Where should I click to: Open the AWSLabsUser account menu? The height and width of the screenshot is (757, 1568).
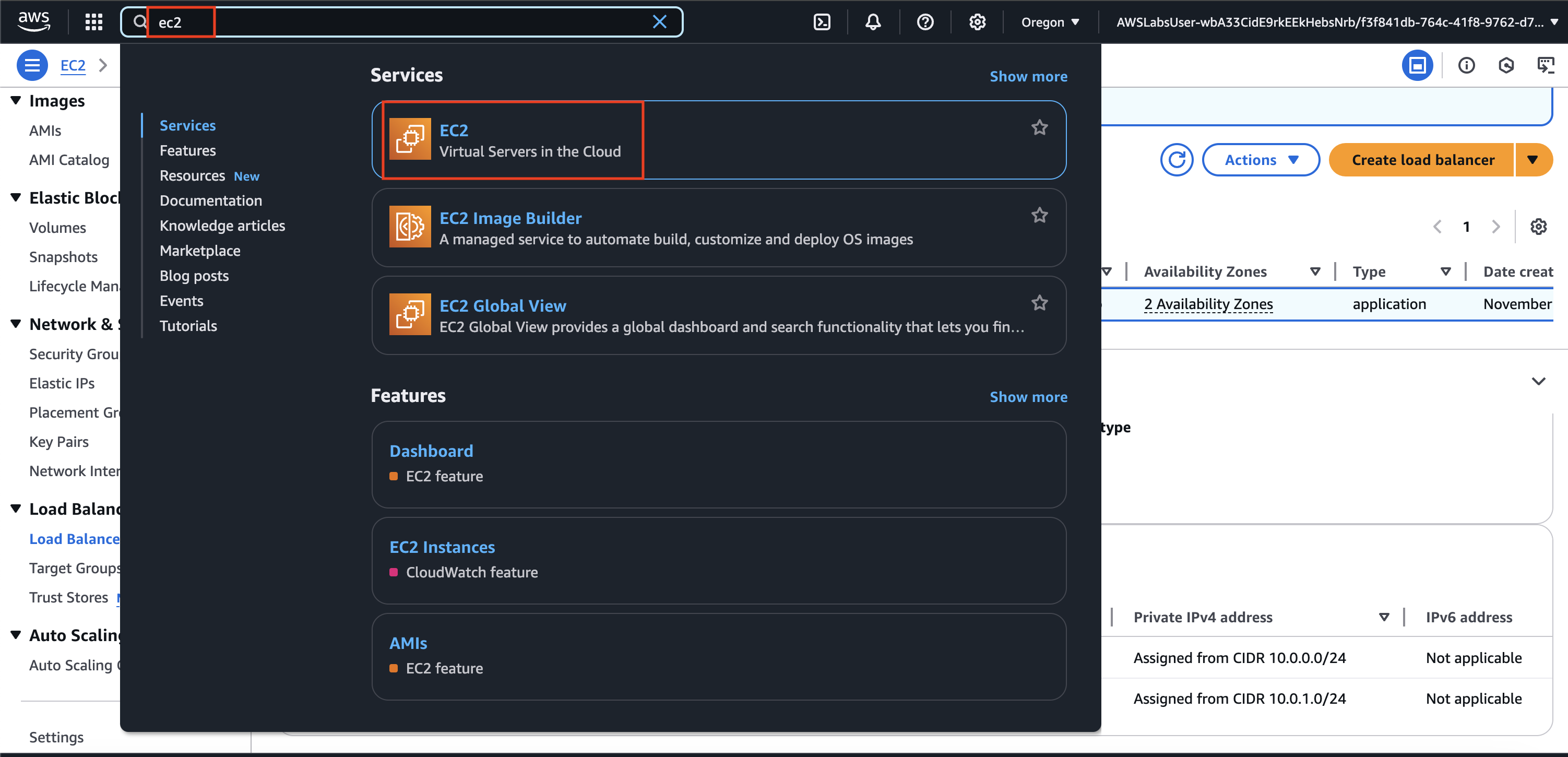(1337, 22)
